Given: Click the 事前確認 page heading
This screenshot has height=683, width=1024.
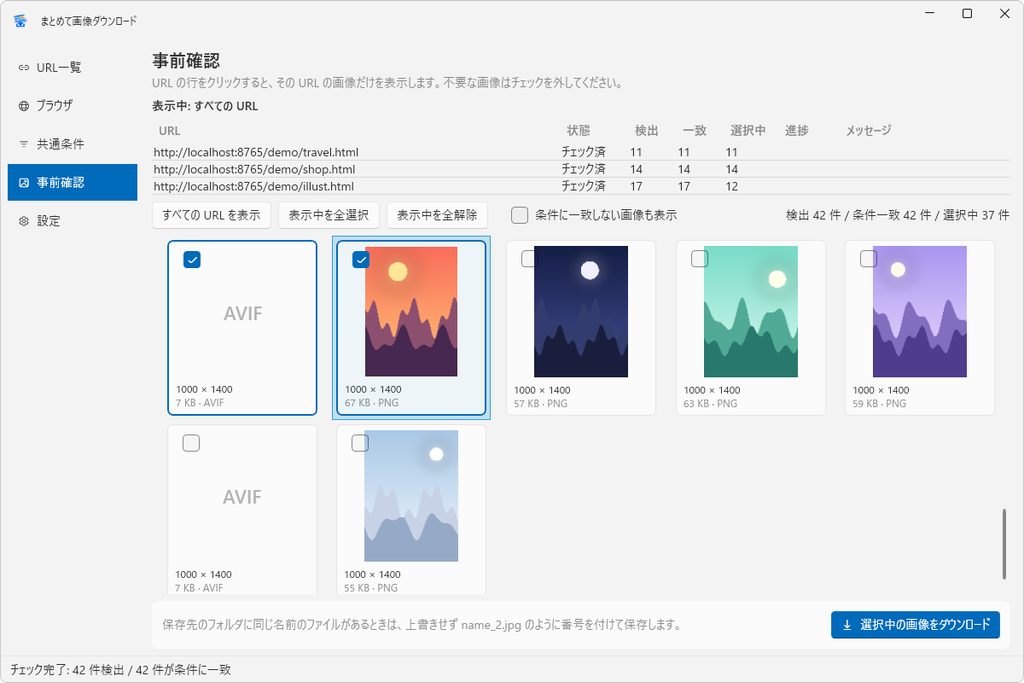Looking at the screenshot, I should [x=186, y=61].
